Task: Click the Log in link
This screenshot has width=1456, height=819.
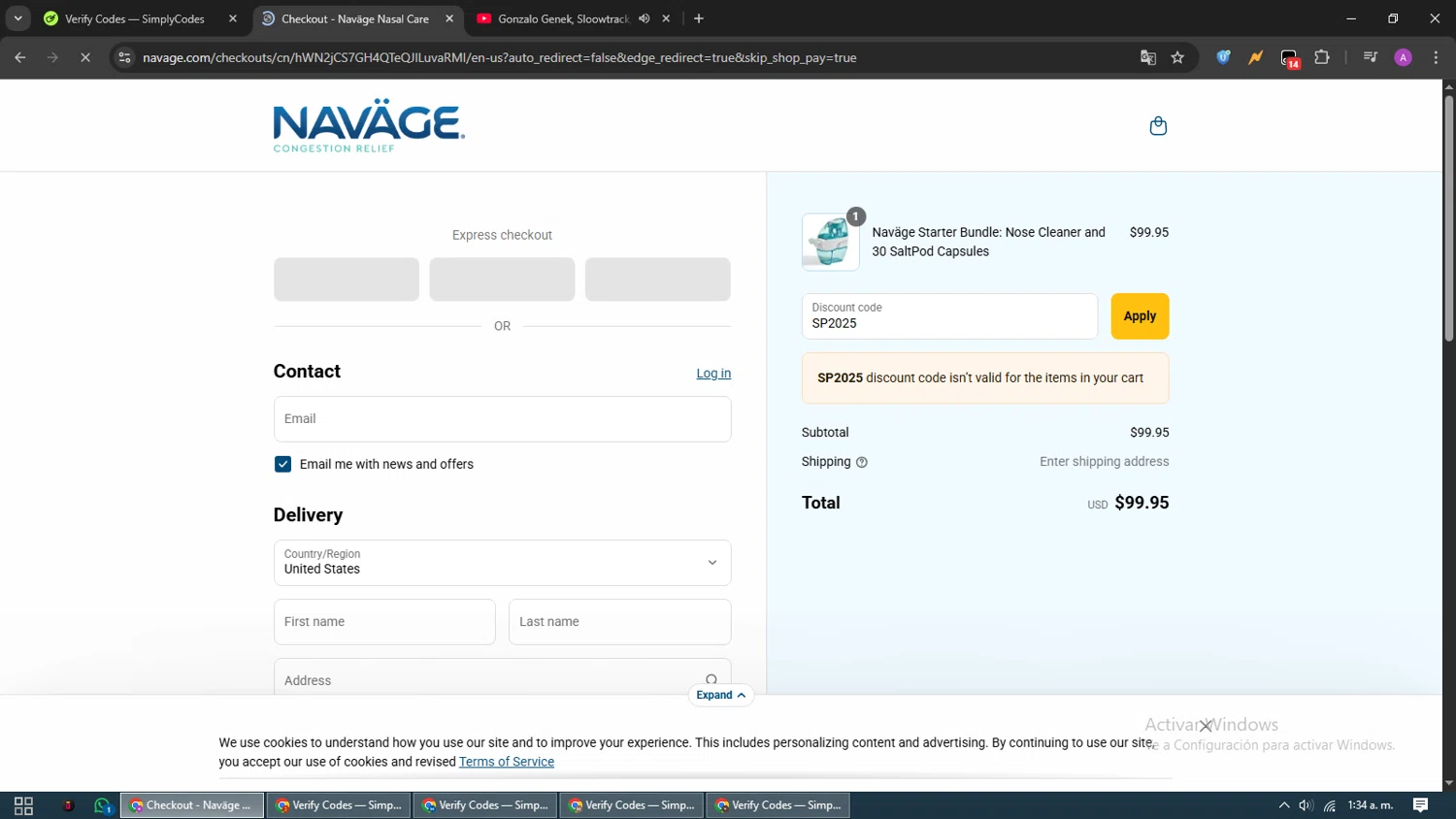Action: coord(713,374)
